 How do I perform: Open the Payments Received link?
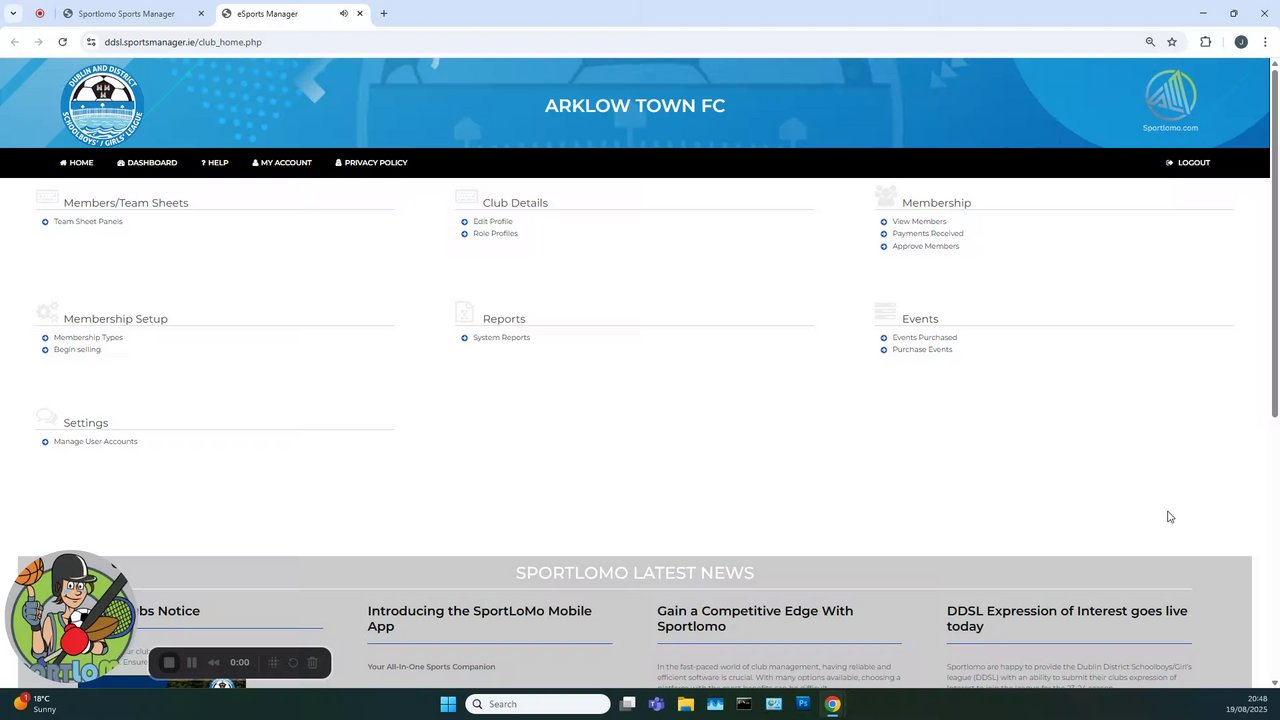928,234
